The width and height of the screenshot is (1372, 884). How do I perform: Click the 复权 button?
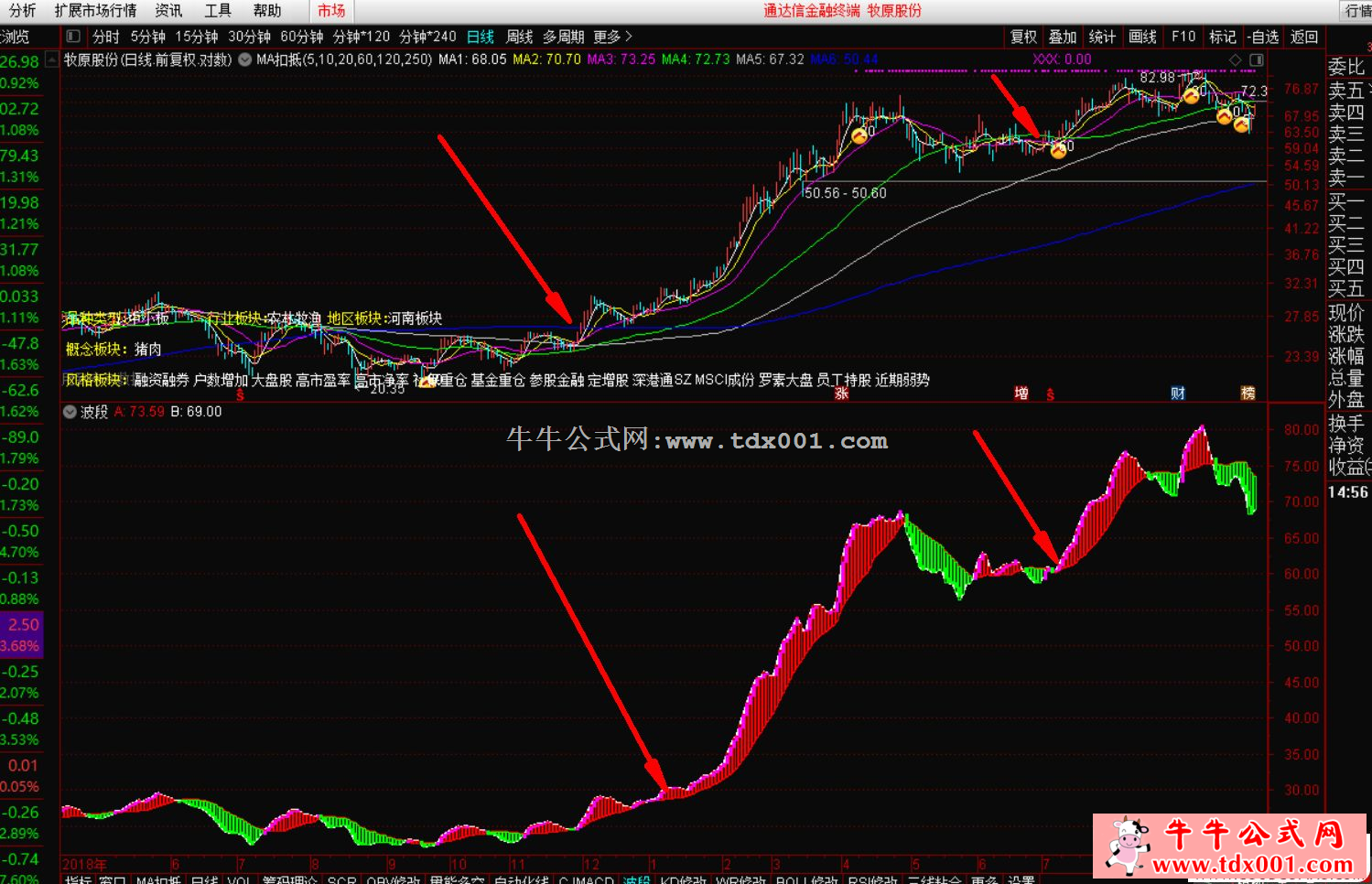click(x=1023, y=37)
